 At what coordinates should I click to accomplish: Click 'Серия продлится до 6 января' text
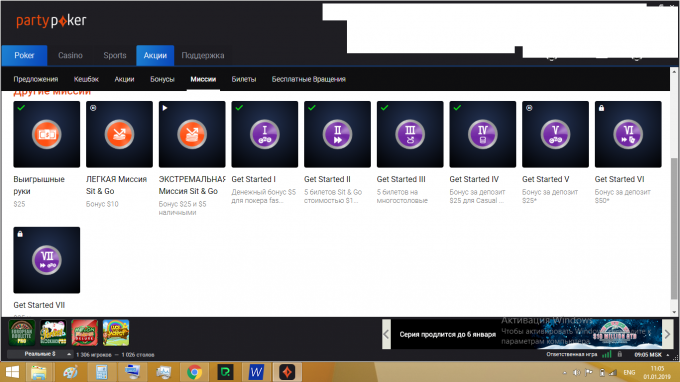(x=448, y=334)
